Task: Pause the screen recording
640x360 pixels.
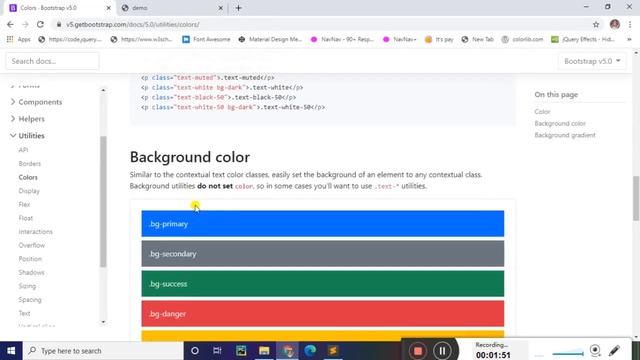Action: [442, 351]
